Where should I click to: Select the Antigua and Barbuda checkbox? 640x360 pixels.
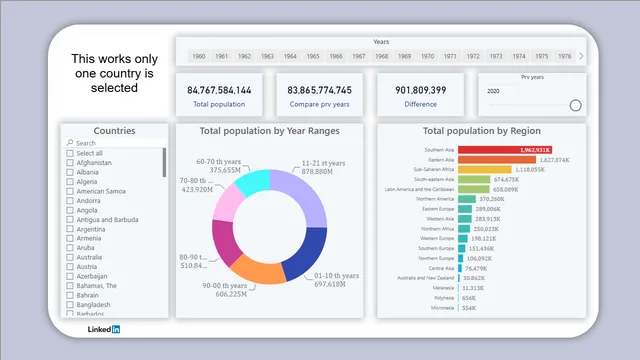point(70,220)
